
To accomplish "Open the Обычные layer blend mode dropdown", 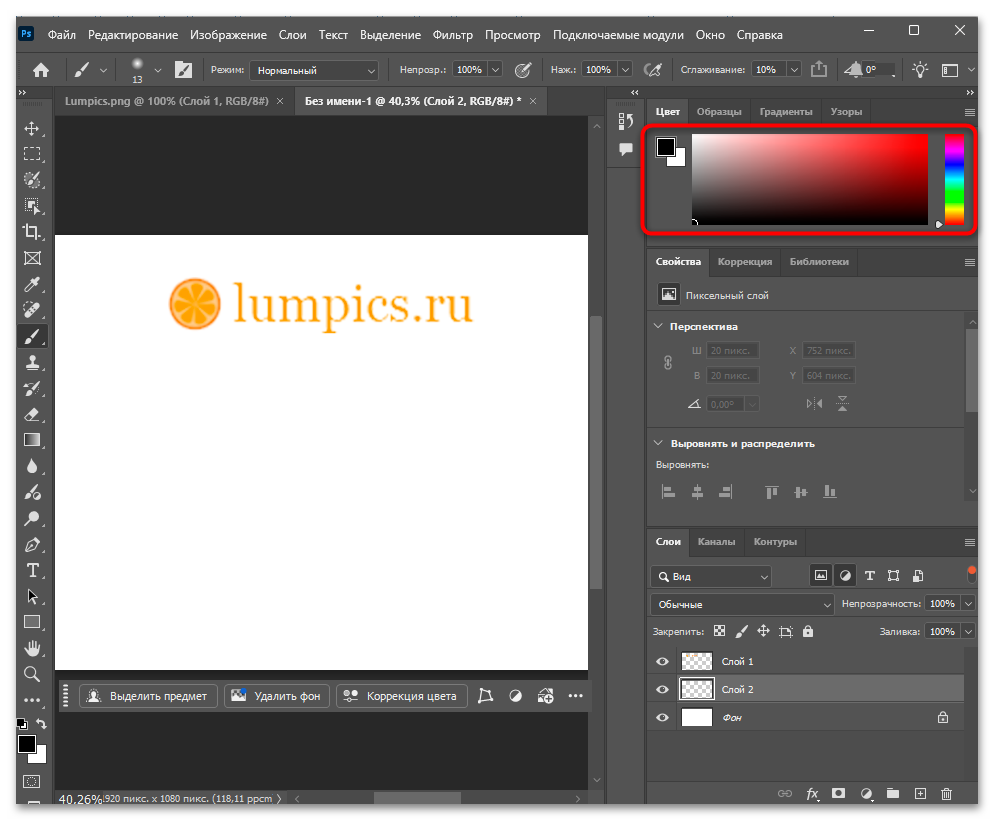I will pos(742,605).
